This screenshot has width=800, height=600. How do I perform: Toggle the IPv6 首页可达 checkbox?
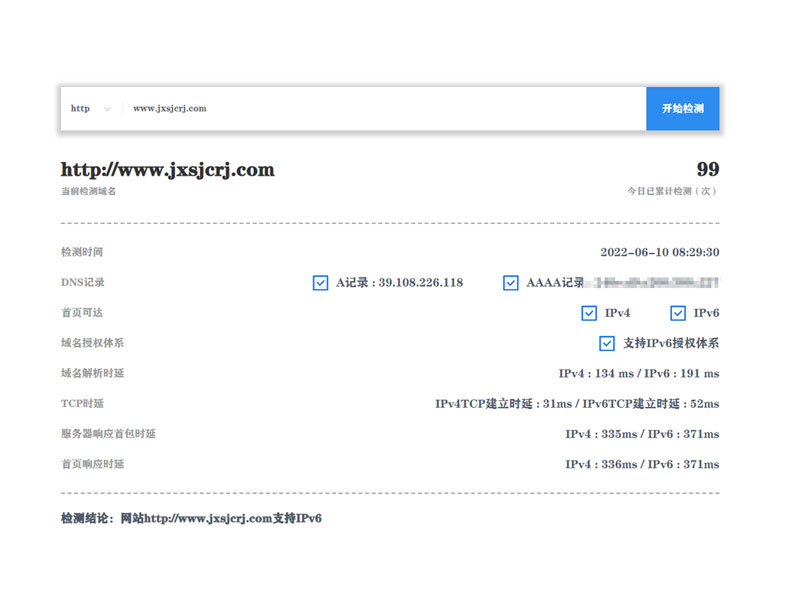(678, 313)
